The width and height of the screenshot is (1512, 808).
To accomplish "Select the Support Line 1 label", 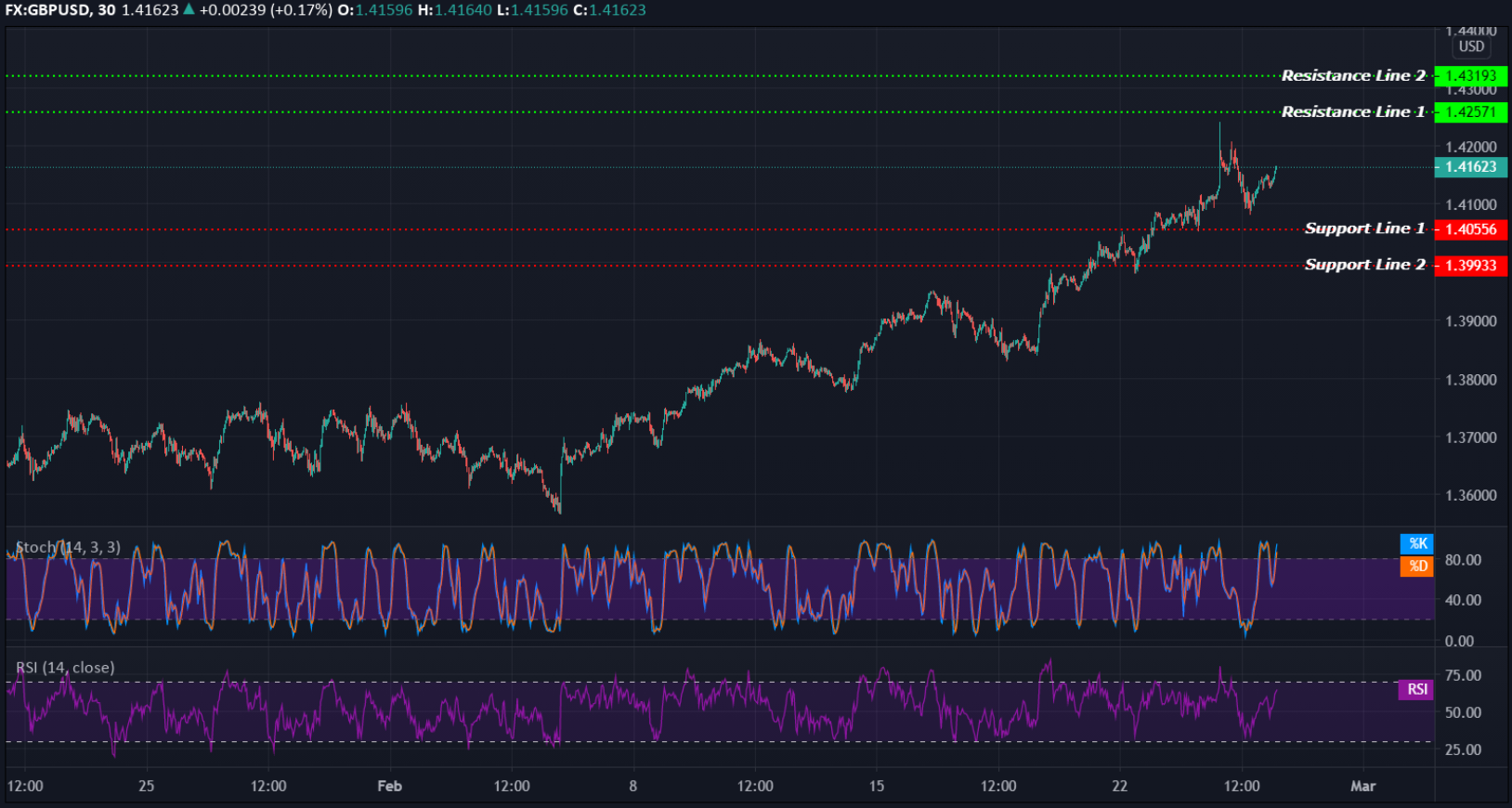I will tap(1364, 228).
